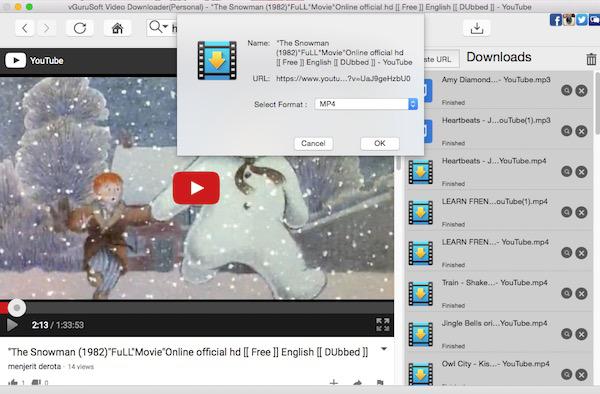Reveal Amy Diamond mp3 file with magnifier icon
This screenshot has width=600, height=394.
point(566,91)
